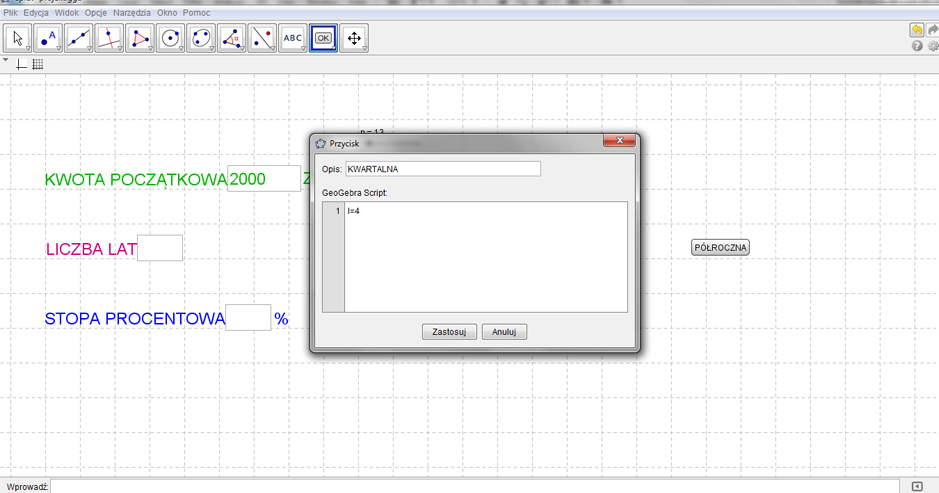The image size is (939, 493).
Task: Click the Opis field containing KWARTALNA
Action: tap(443, 169)
